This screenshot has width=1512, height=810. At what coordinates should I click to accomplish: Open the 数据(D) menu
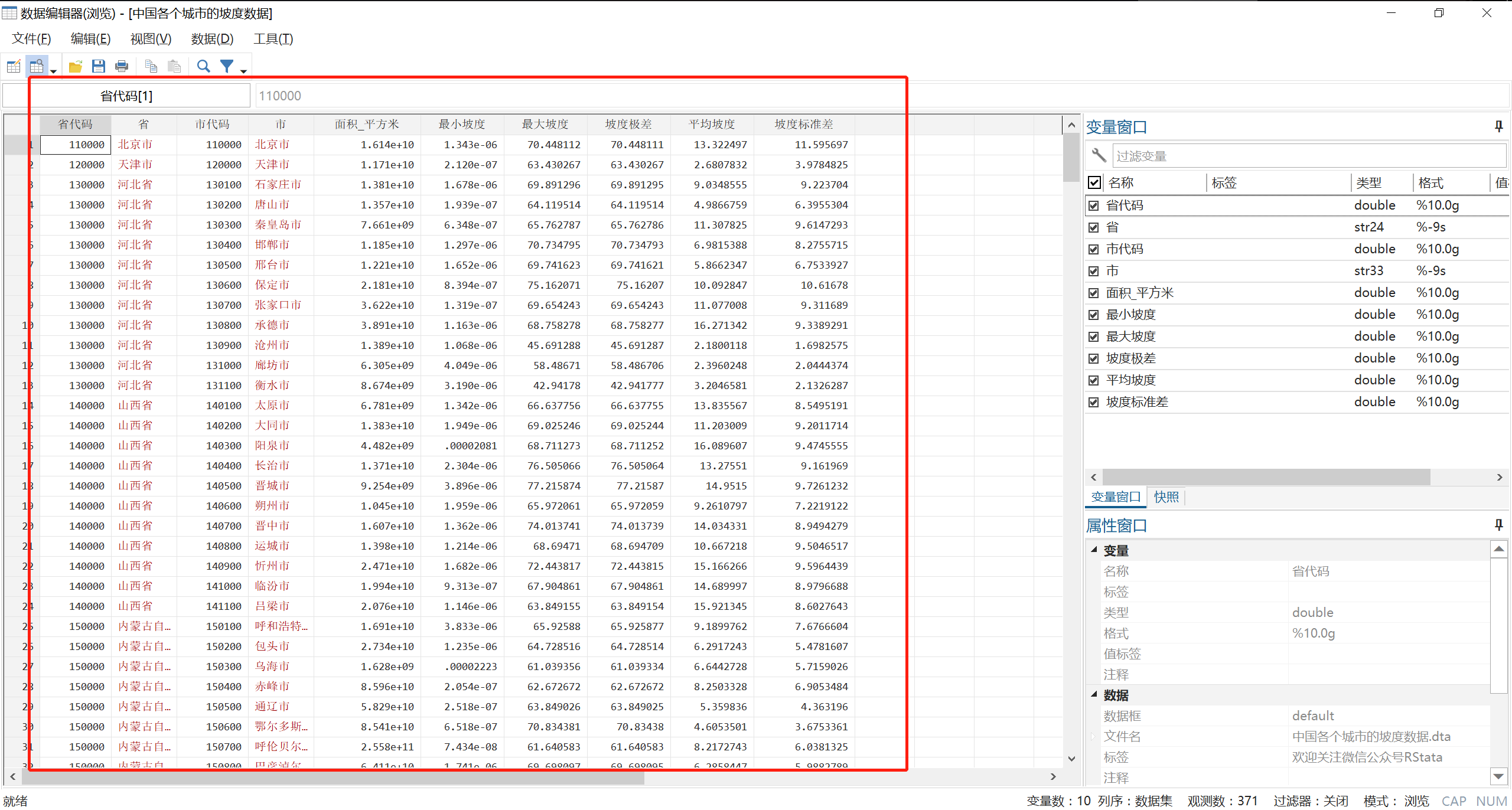[x=212, y=39]
